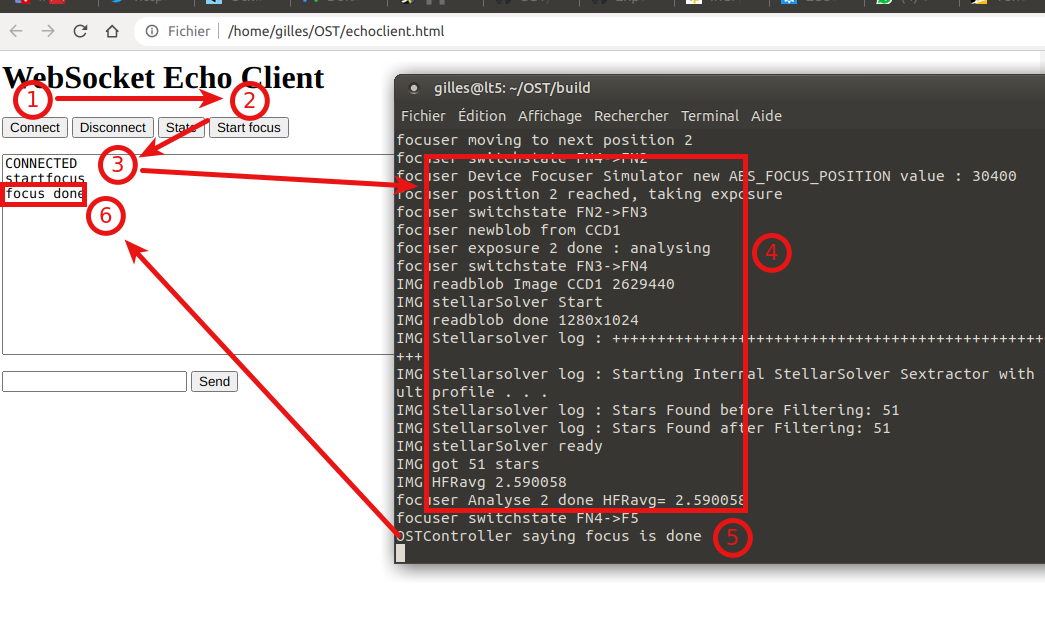
Task: Click 'IMG stellarSolver ready' terminal line
Action: point(499,446)
